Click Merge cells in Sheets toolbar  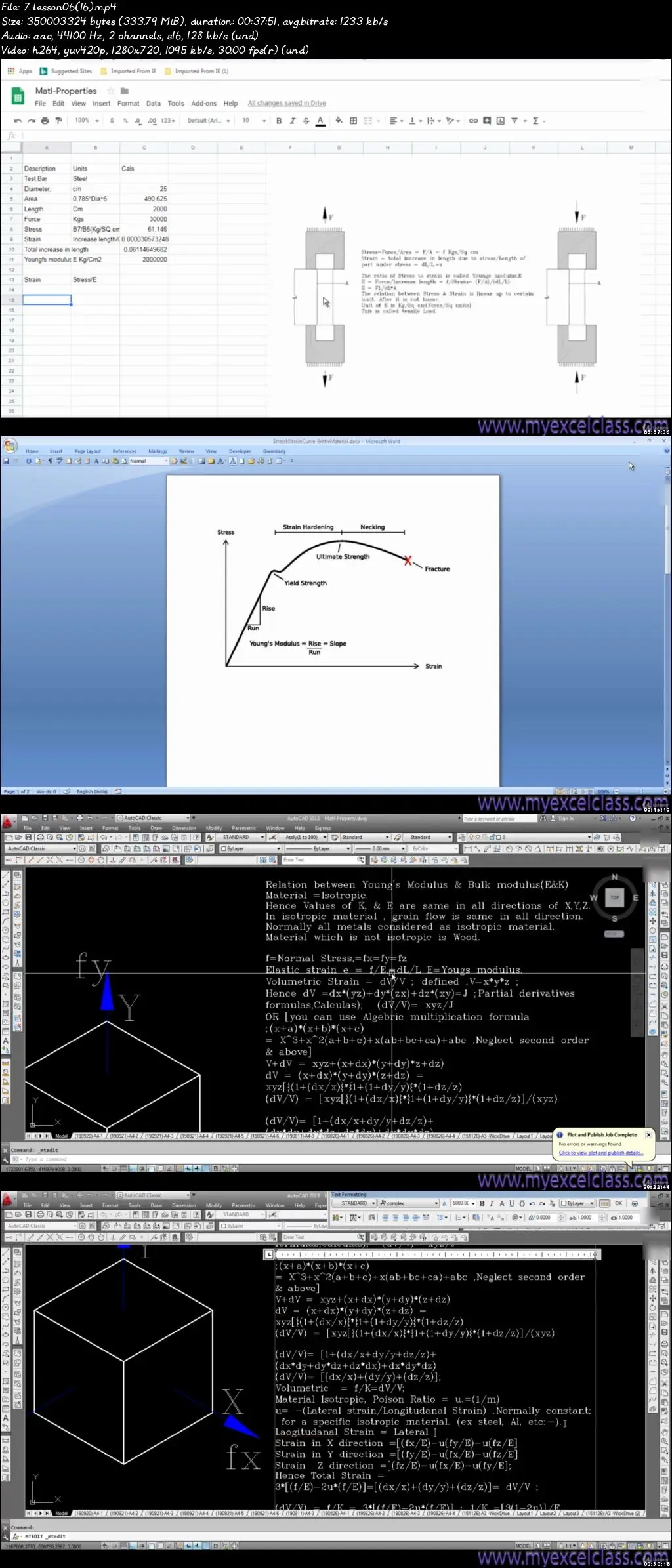[x=368, y=121]
